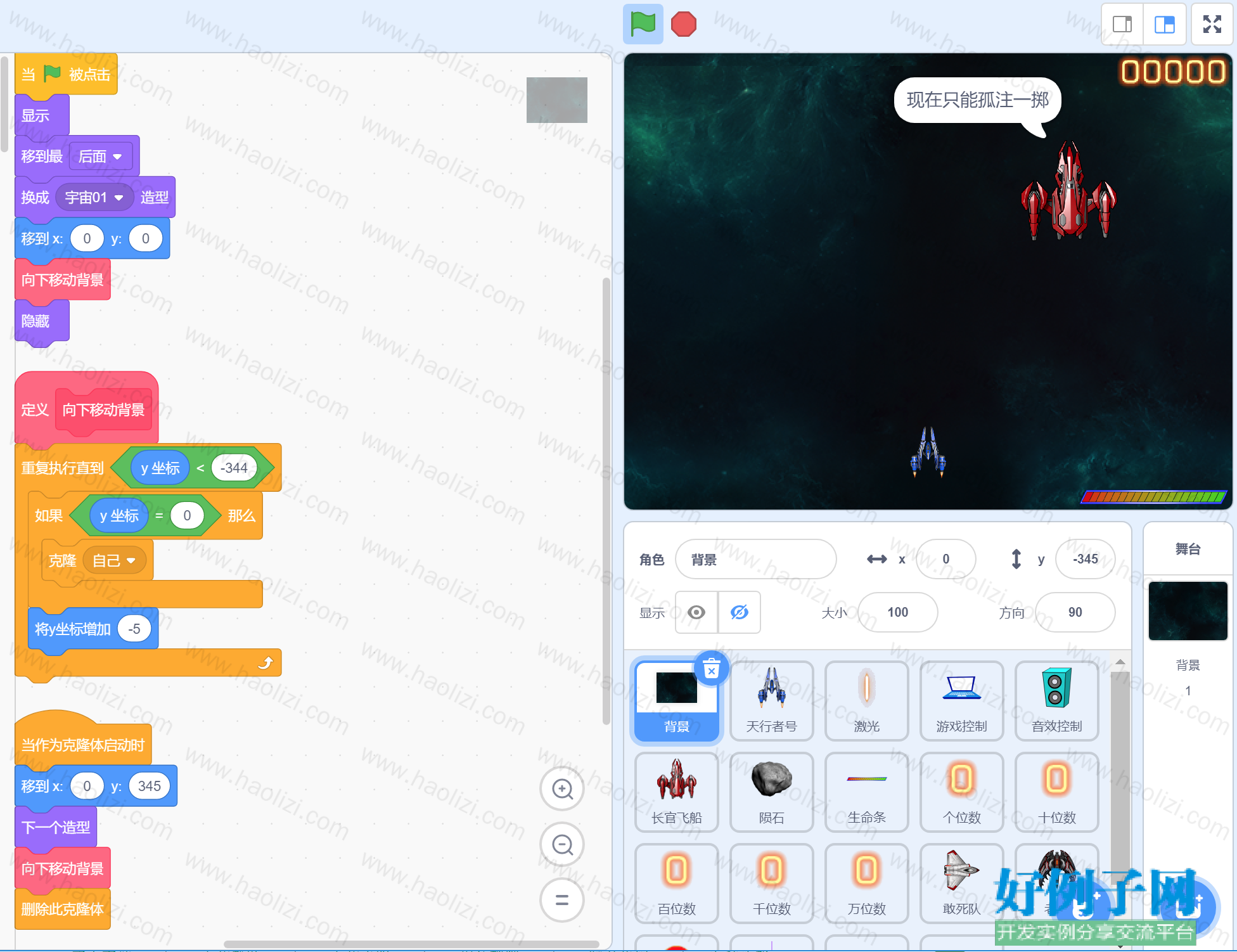Edit the sprite y position -345
This screenshot has width=1237, height=952.
pos(1085,559)
